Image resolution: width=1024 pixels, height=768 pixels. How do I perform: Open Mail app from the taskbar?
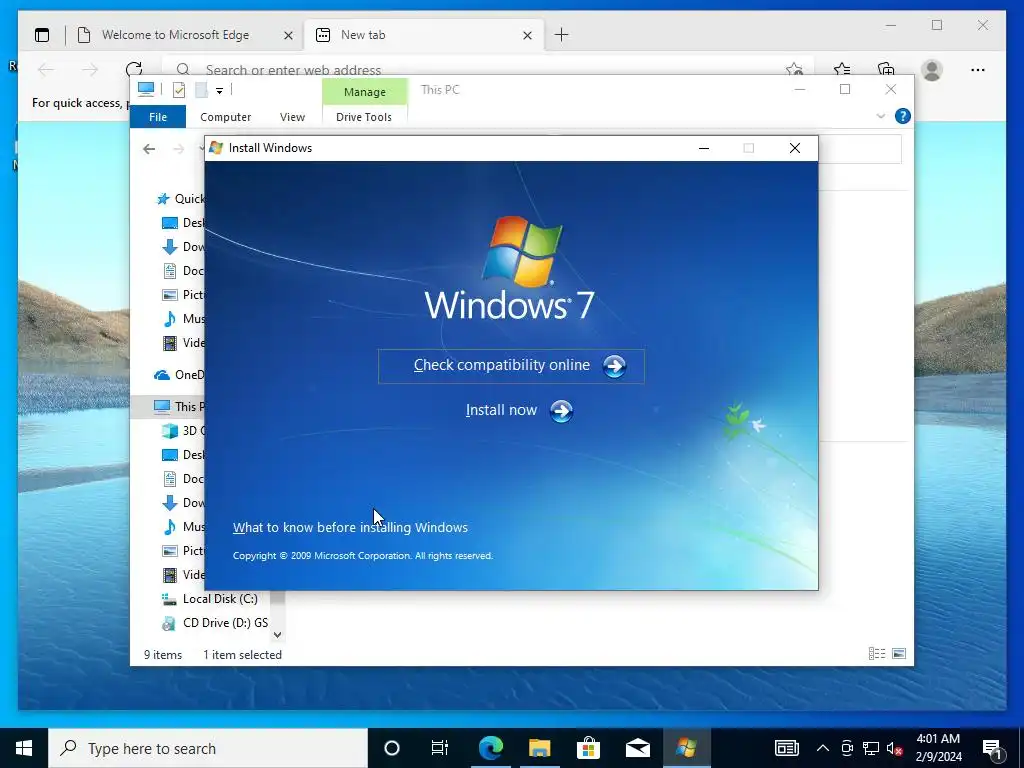coord(637,748)
